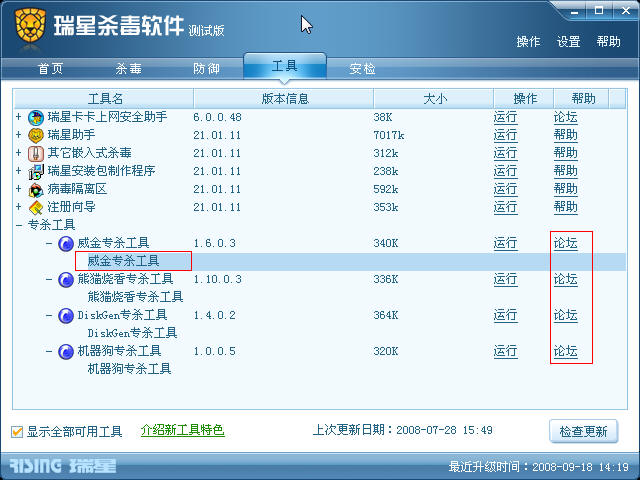Click the 瑞星助手 lion icon

point(36,136)
